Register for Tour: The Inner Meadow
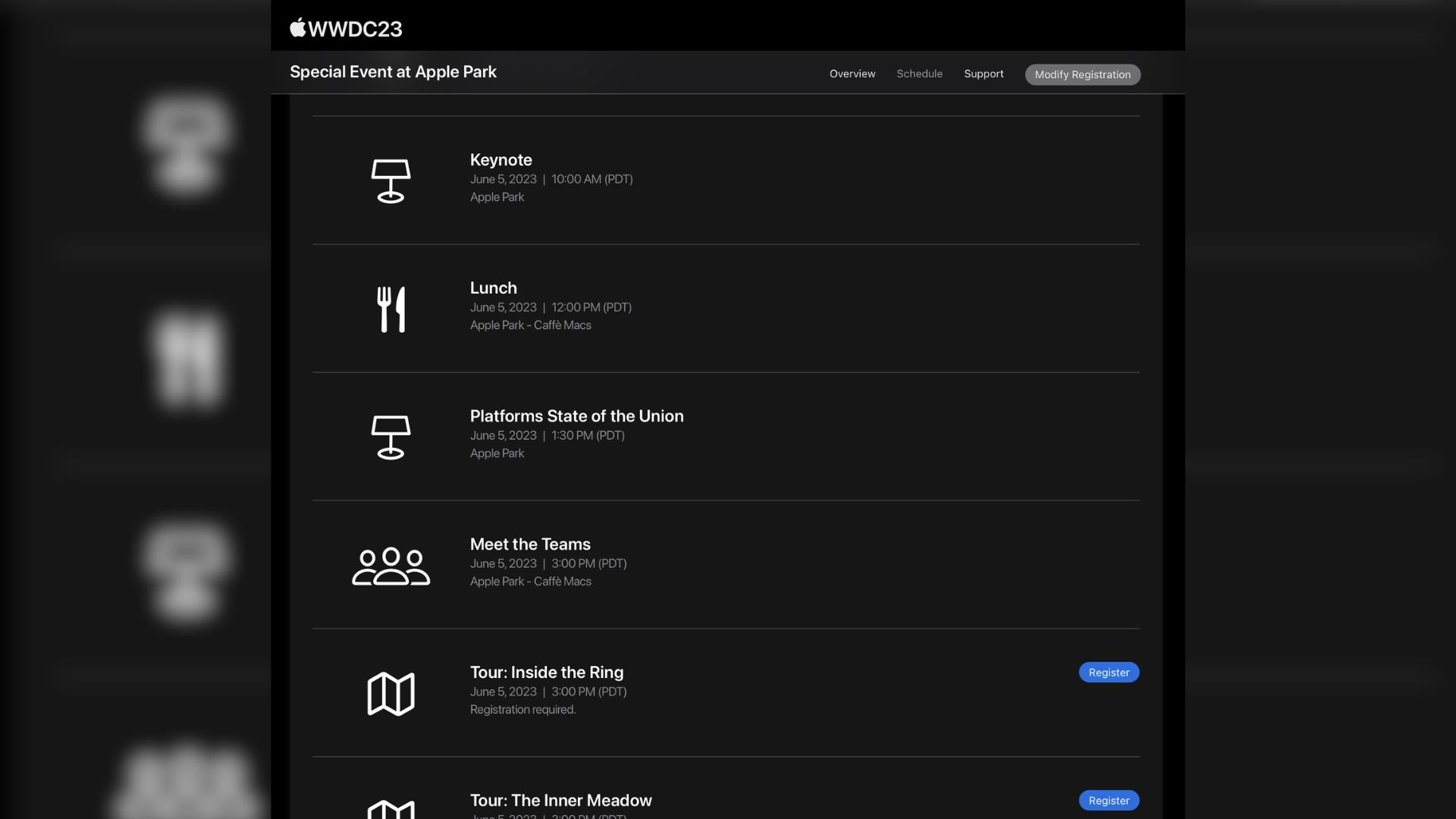1456x819 pixels. (x=1109, y=801)
